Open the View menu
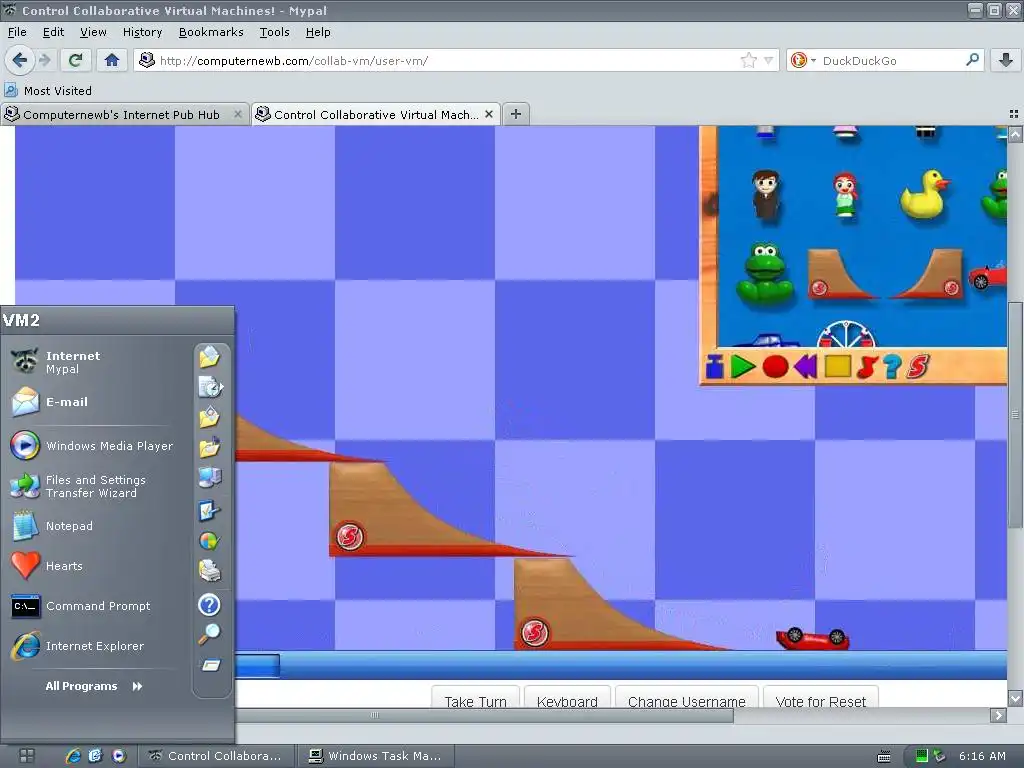Viewport: 1024px width, 768px height. [93, 32]
